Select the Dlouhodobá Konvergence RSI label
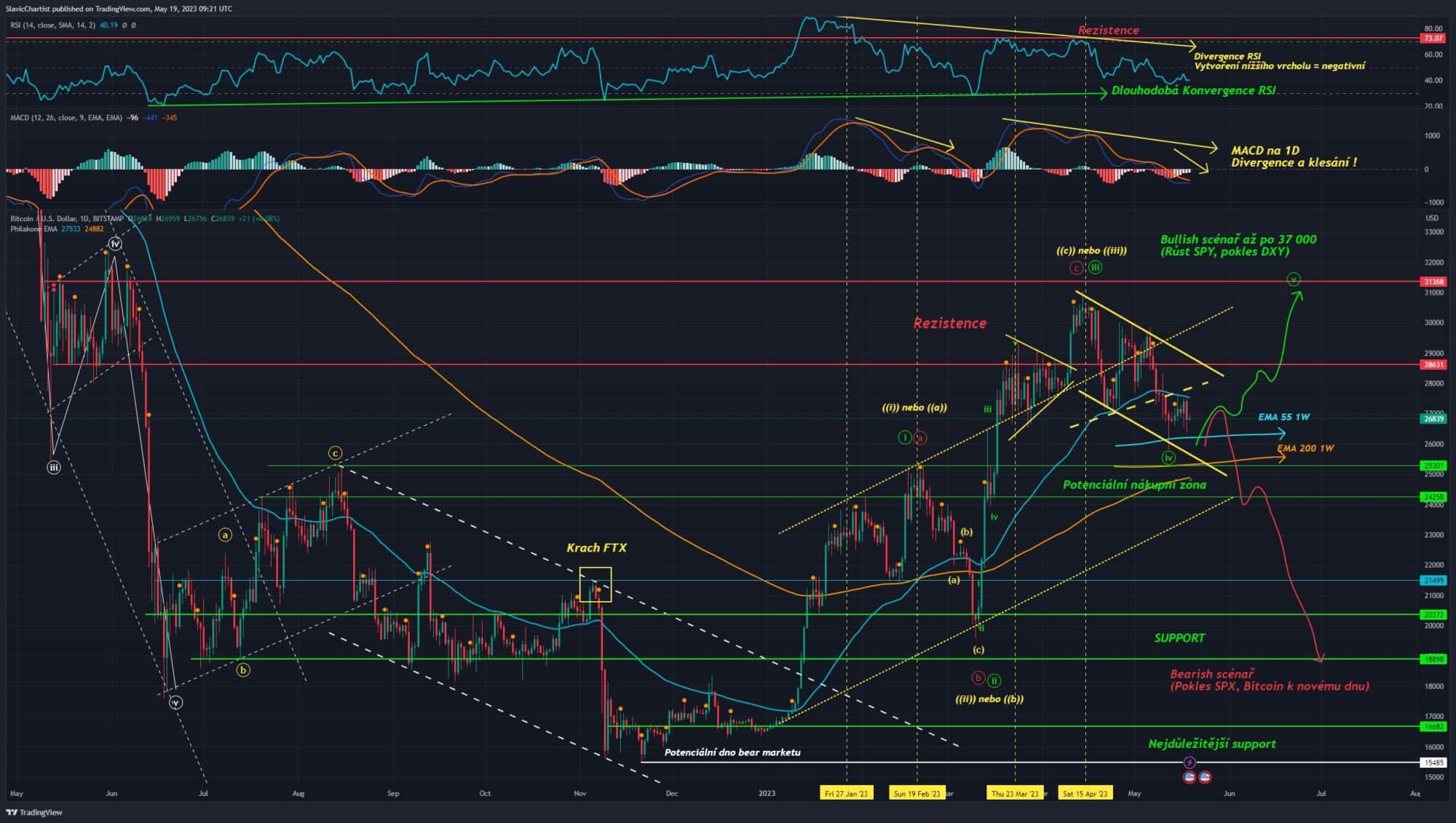Viewport: 1456px width, 823px height. 1193,90
